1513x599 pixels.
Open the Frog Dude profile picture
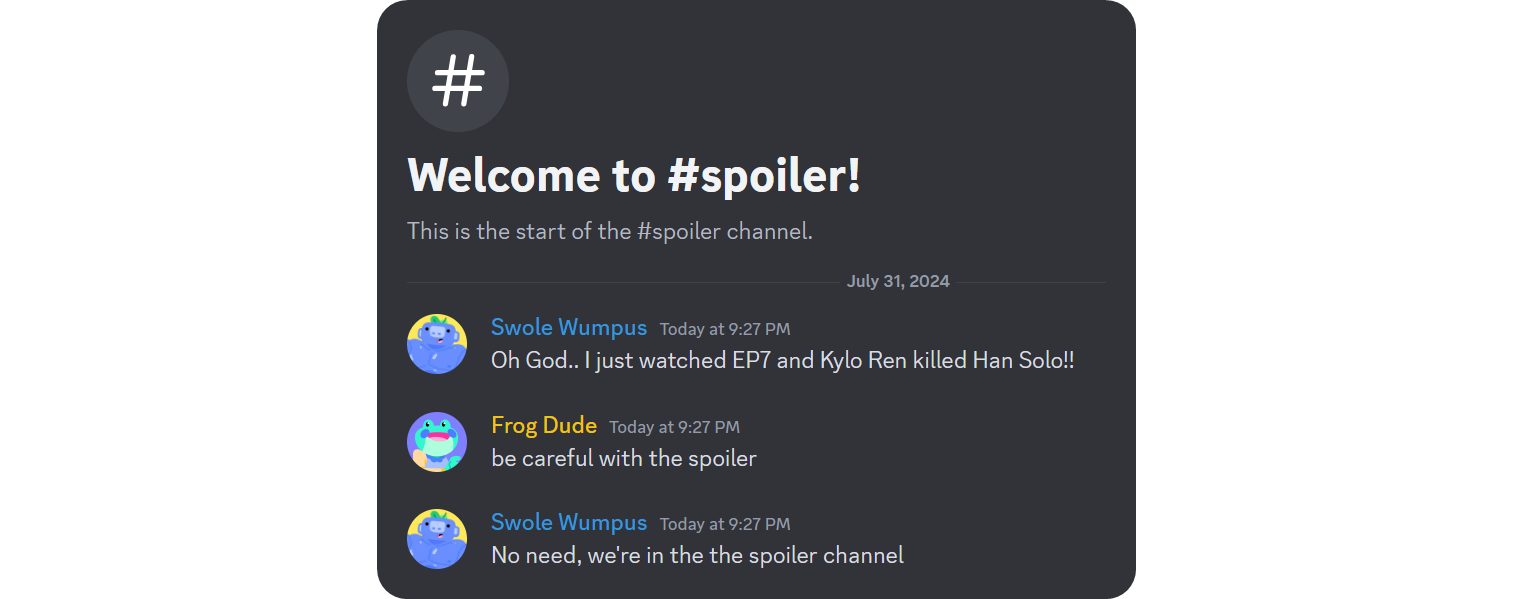(x=437, y=441)
